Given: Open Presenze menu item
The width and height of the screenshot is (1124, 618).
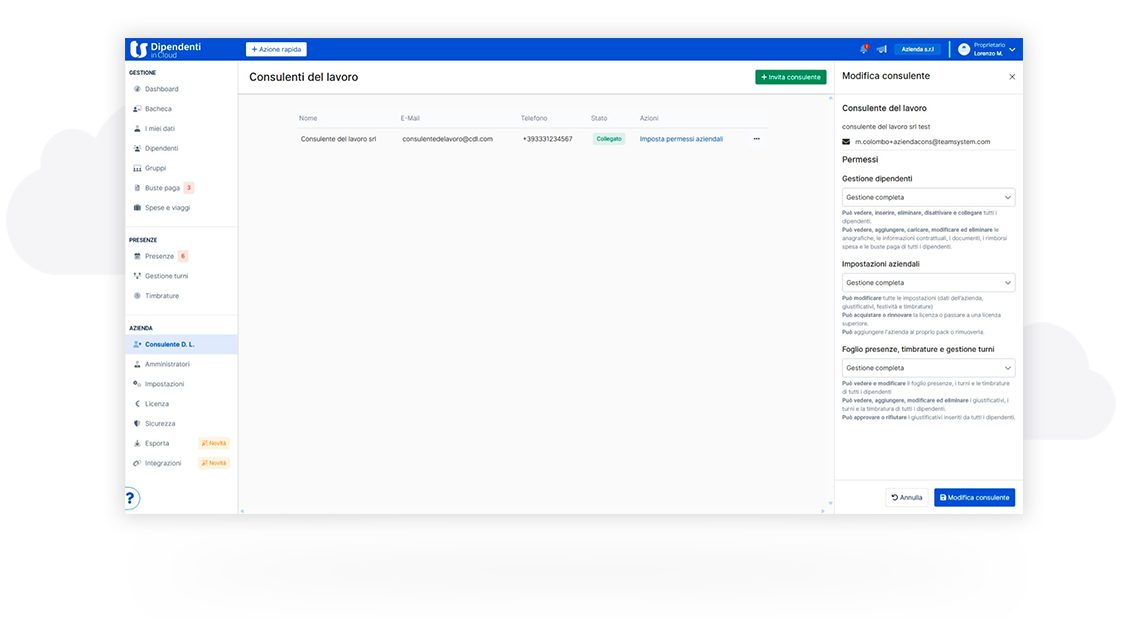Looking at the screenshot, I should pyautogui.click(x=159, y=256).
